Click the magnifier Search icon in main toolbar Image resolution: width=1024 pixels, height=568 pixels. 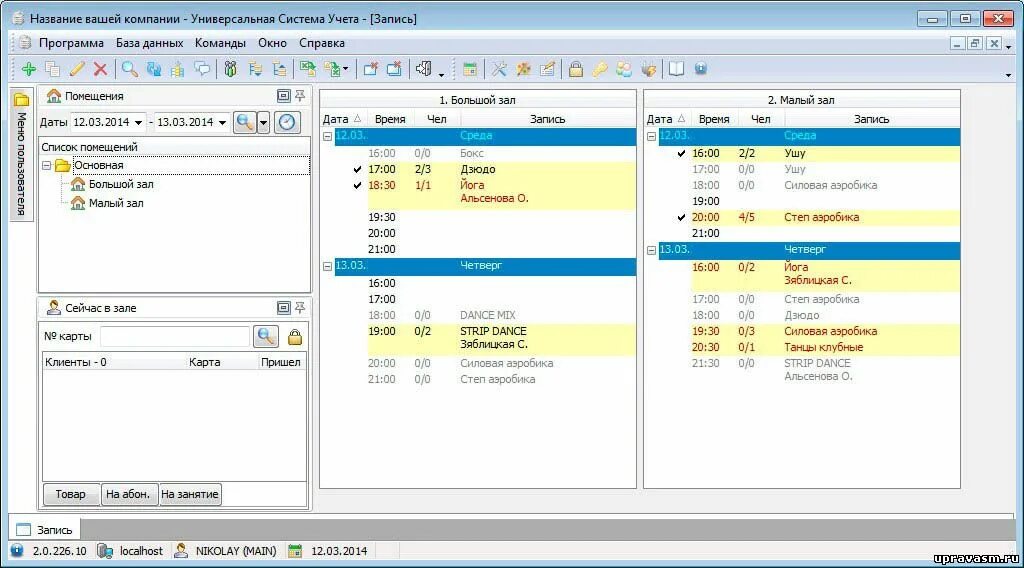[130, 69]
